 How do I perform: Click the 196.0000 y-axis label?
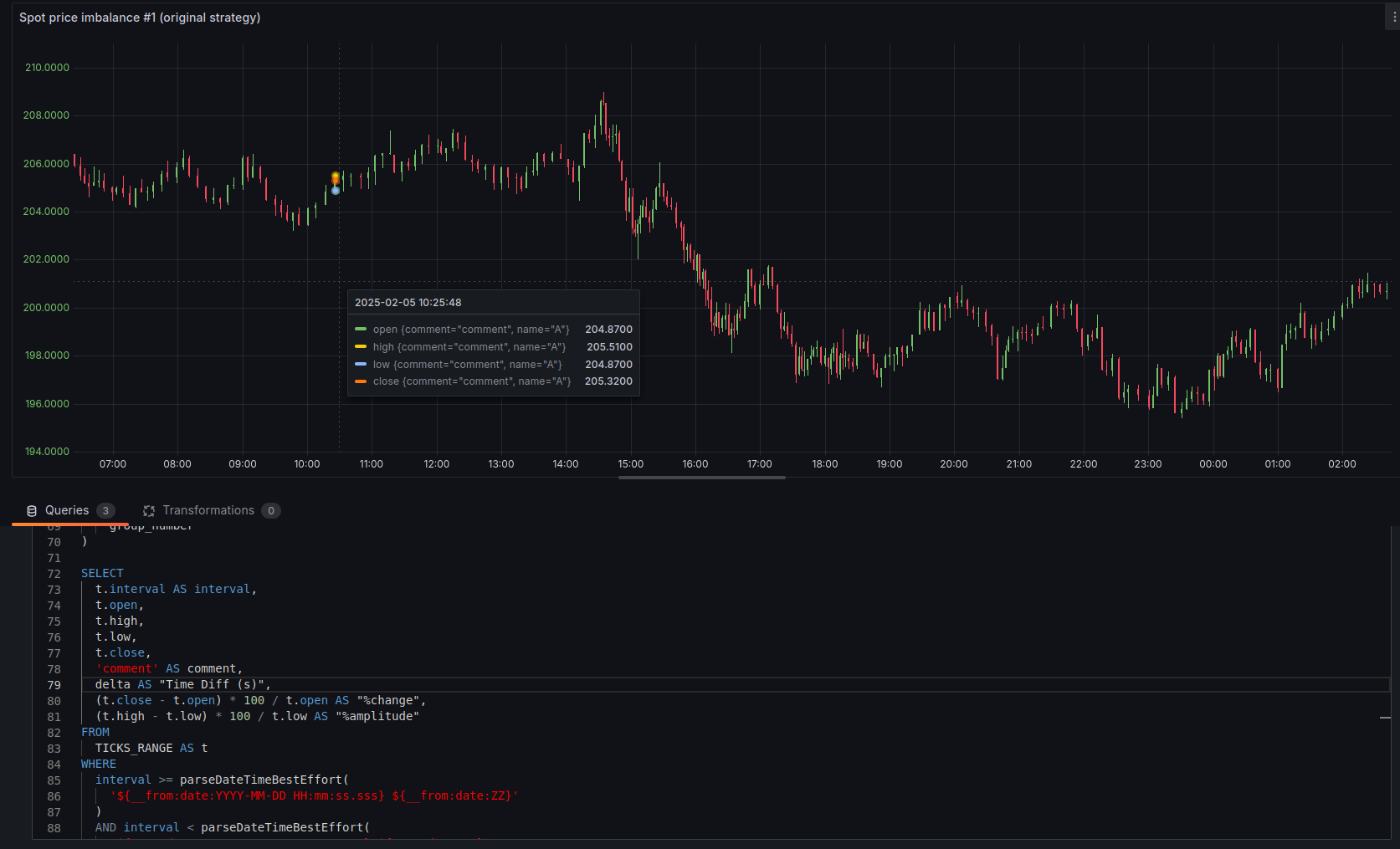pos(47,404)
